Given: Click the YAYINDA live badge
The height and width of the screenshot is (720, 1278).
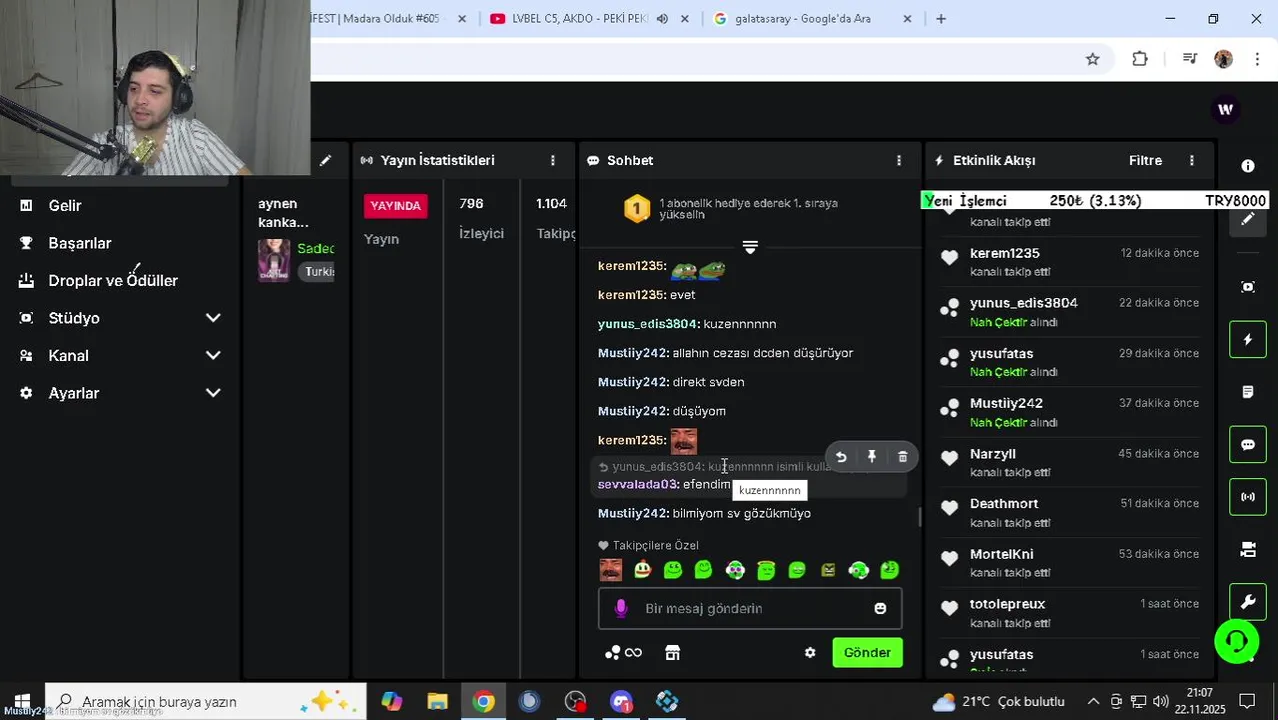Looking at the screenshot, I should [395, 206].
